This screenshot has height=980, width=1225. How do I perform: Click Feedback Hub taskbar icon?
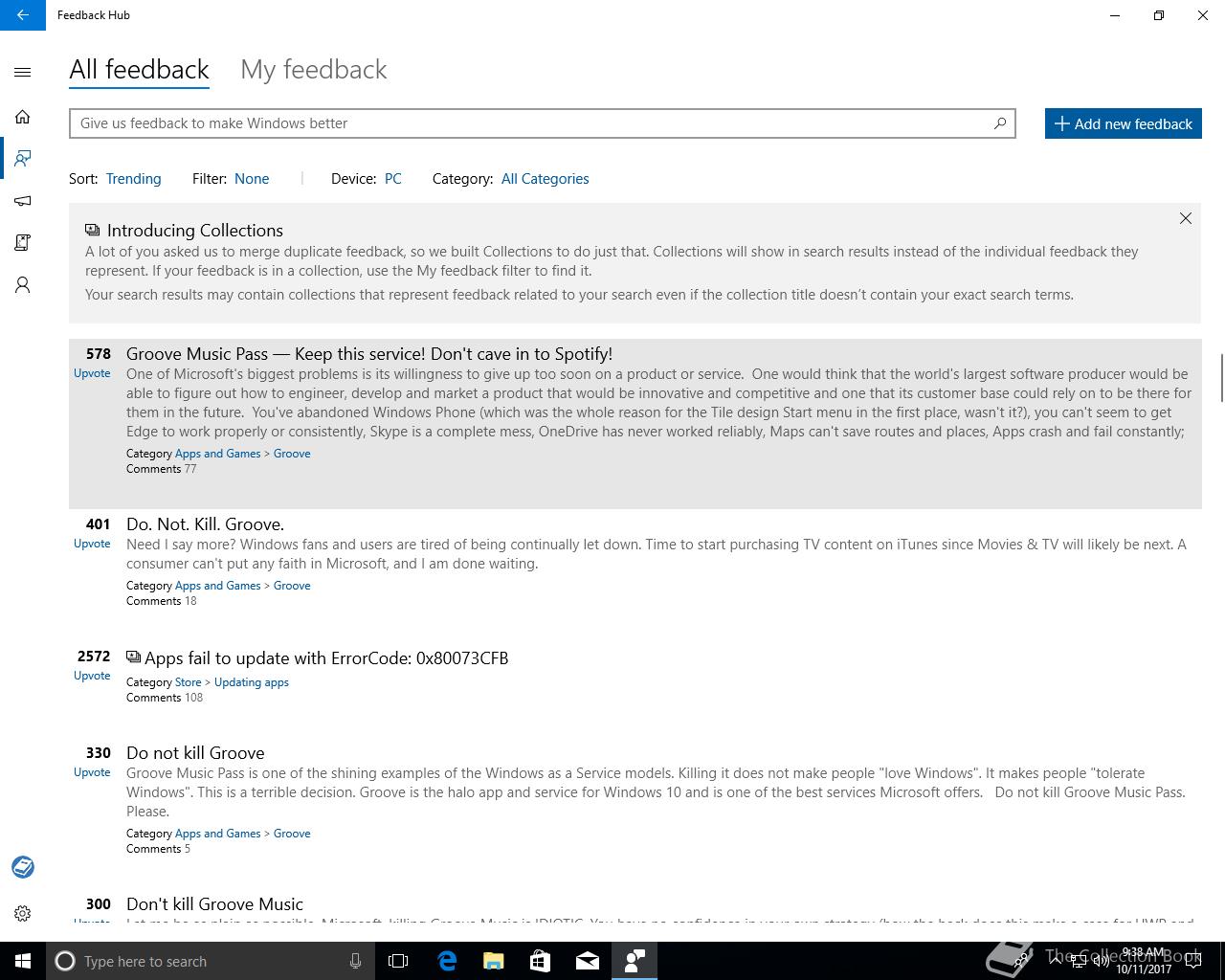635,961
